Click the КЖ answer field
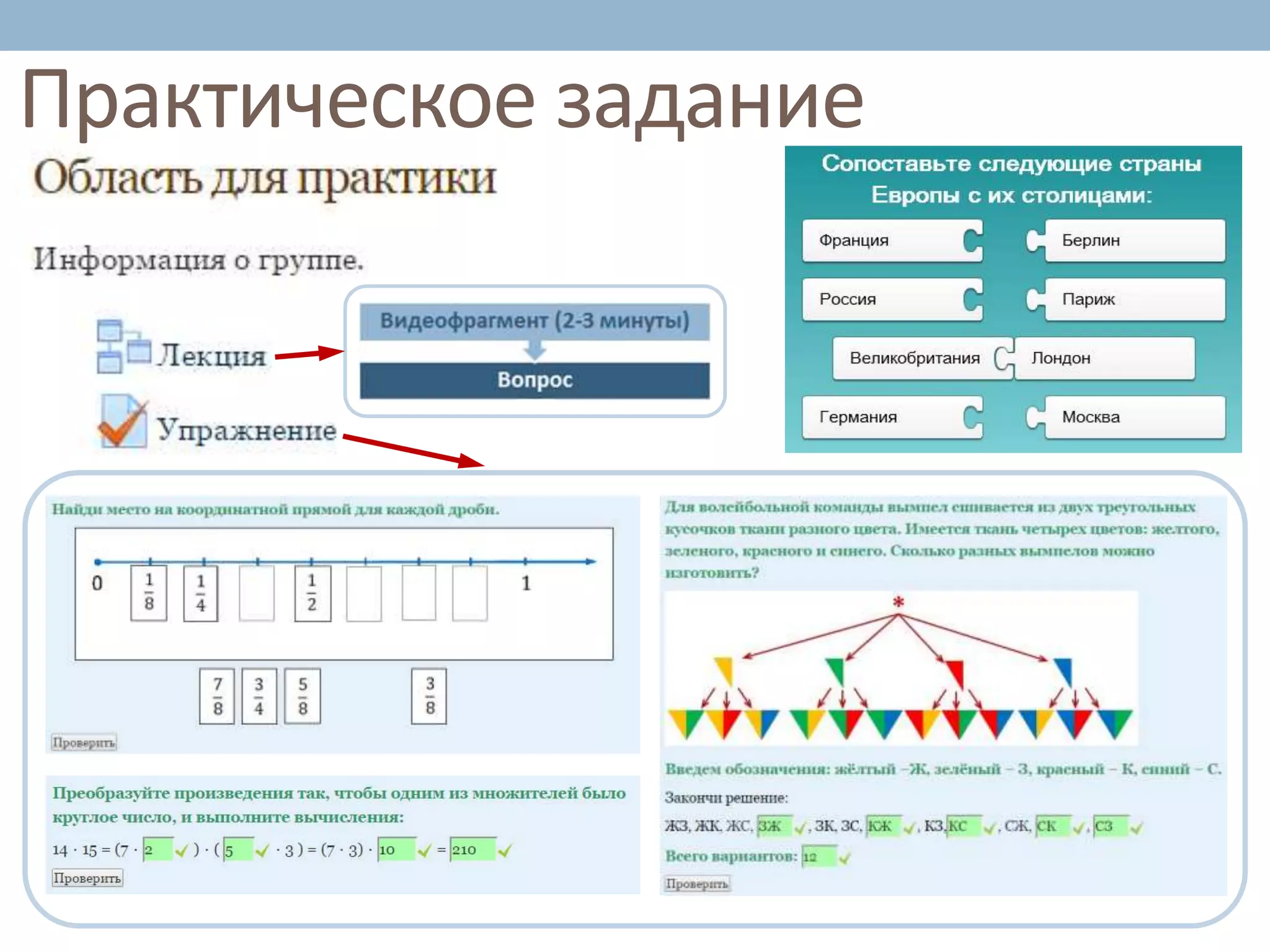 [883, 826]
